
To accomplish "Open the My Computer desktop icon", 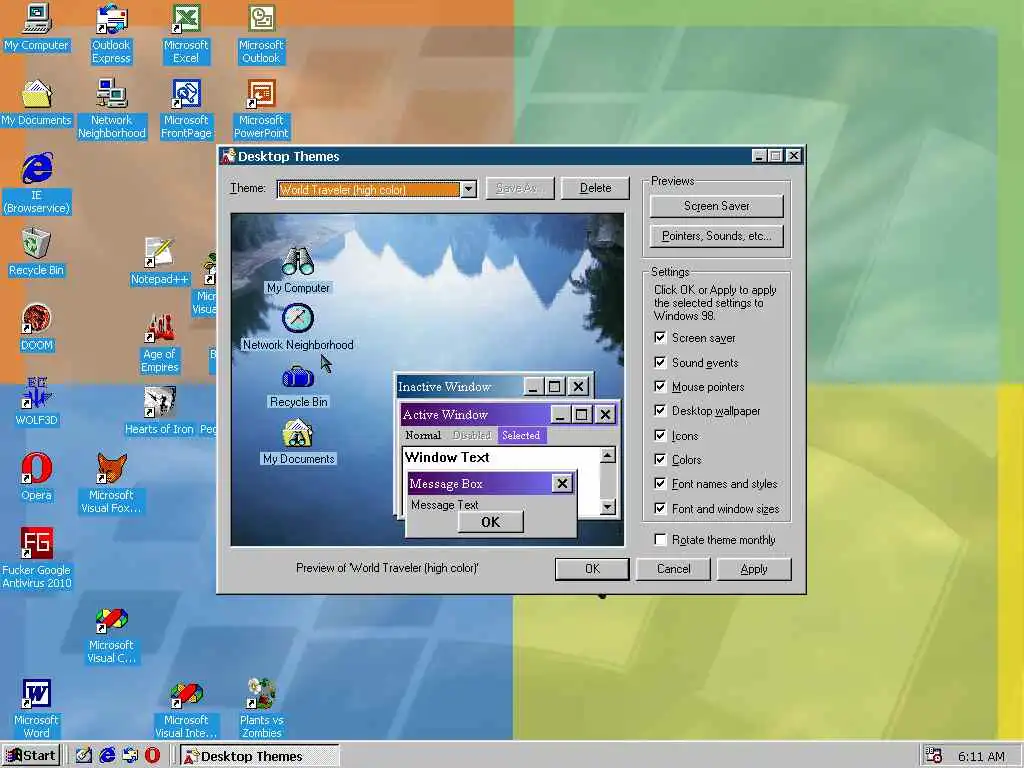I will pos(37,27).
